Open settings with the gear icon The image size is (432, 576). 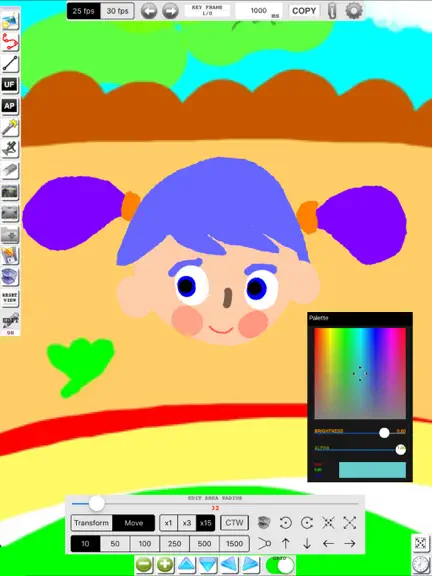pyautogui.click(x=354, y=11)
